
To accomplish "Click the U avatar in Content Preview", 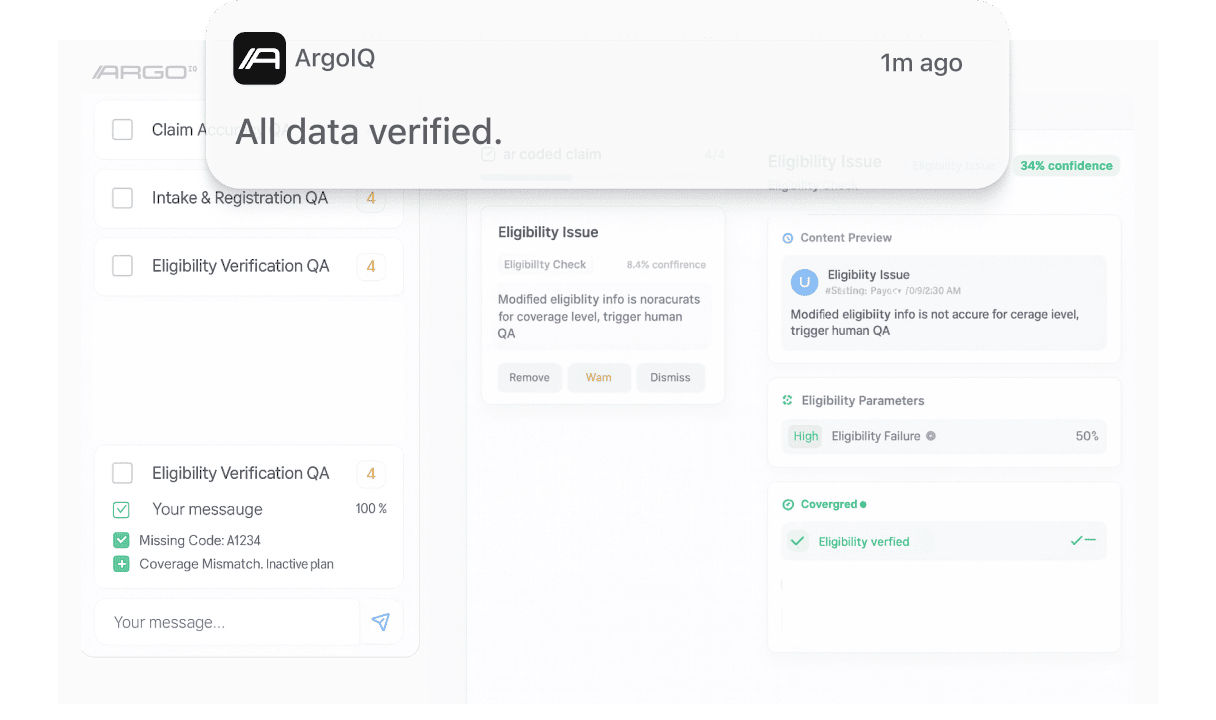I will [x=804, y=282].
